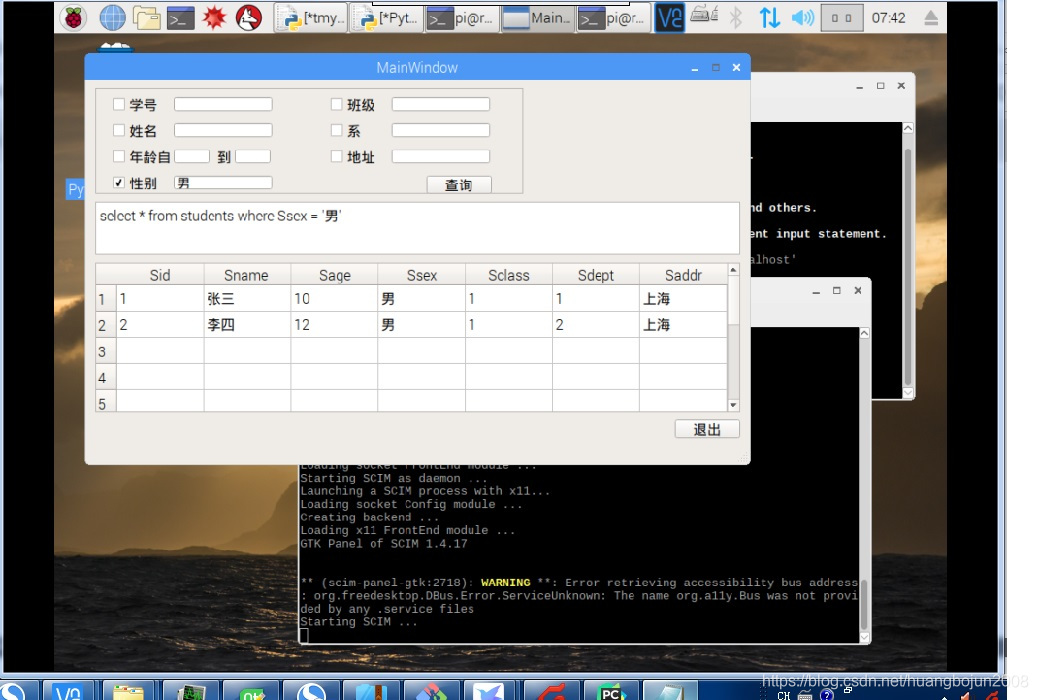The image size is (1038, 700).
Task: Click the 查询 query button
Action: click(459, 185)
